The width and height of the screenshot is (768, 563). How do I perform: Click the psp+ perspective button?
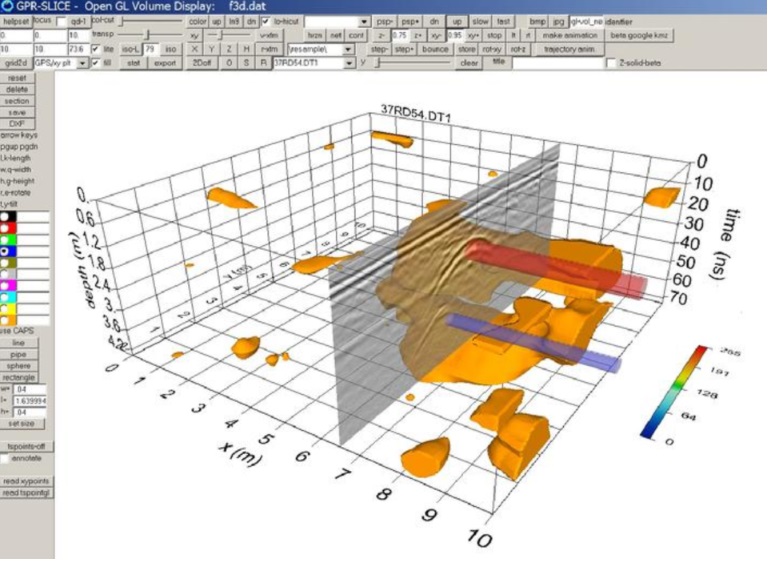tap(410, 22)
